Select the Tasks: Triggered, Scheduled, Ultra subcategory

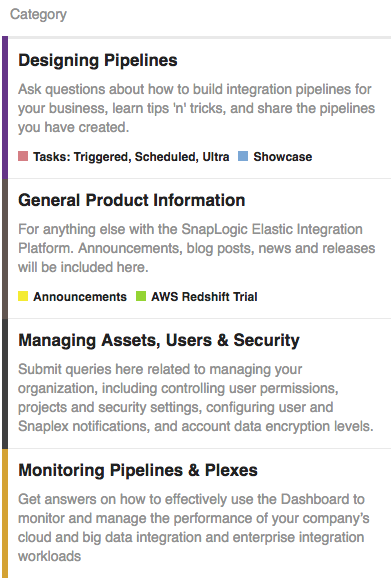pos(131,157)
